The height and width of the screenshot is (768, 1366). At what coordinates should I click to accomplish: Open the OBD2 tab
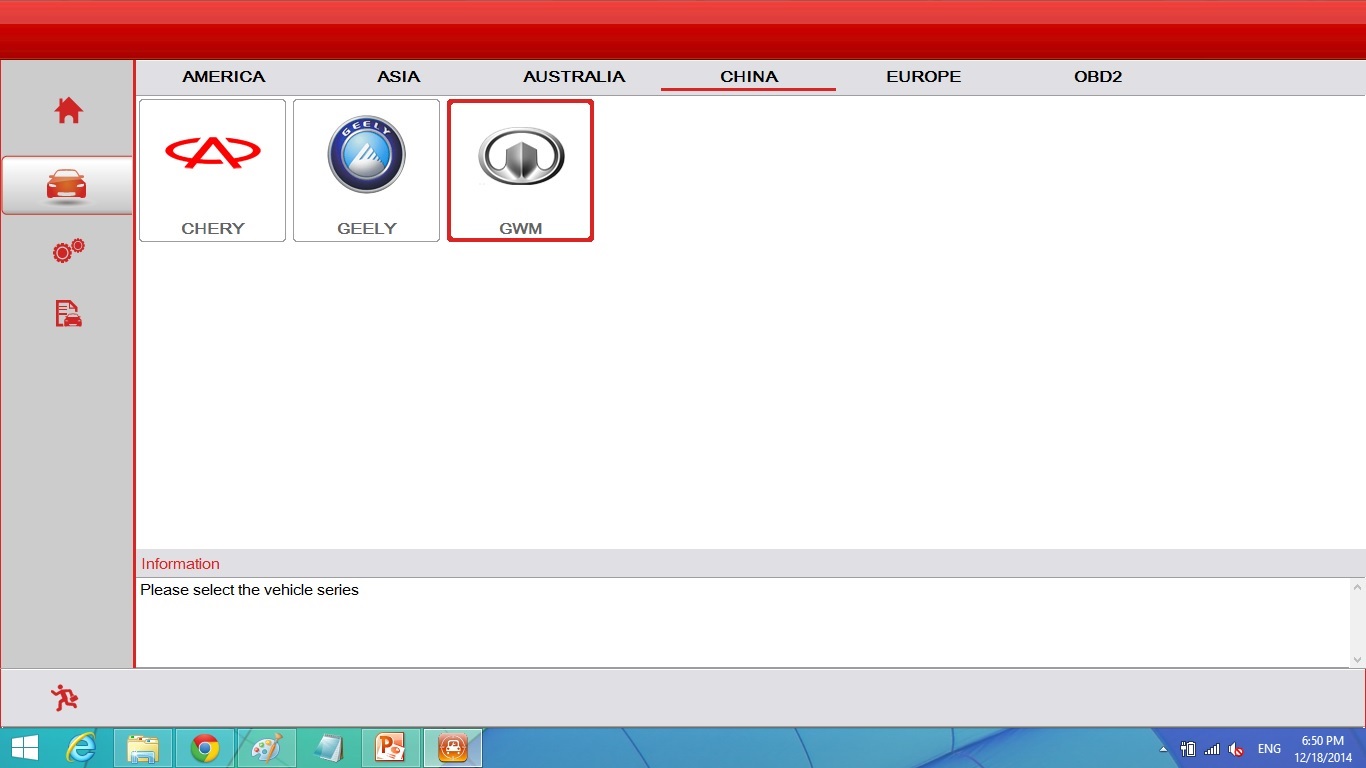click(x=1098, y=76)
